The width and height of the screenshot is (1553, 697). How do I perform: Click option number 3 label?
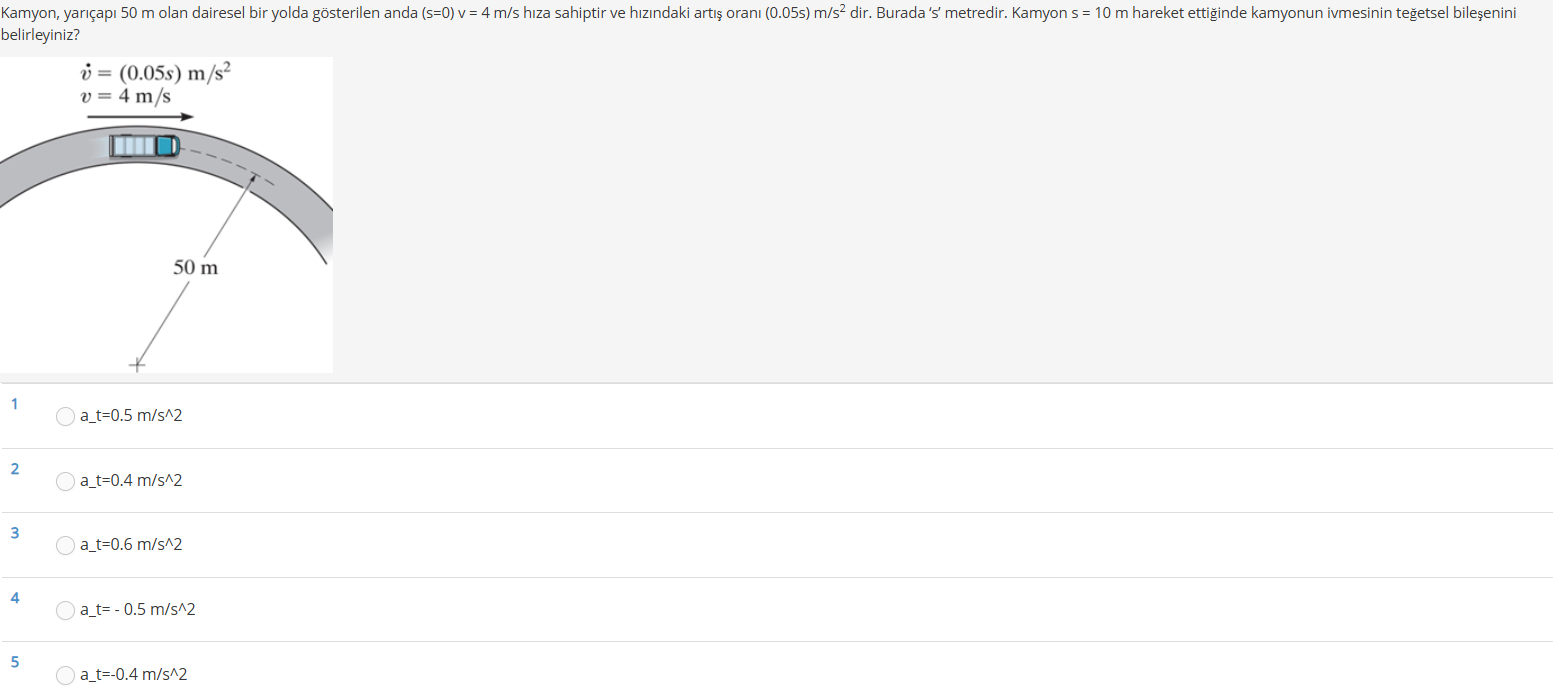coord(15,533)
